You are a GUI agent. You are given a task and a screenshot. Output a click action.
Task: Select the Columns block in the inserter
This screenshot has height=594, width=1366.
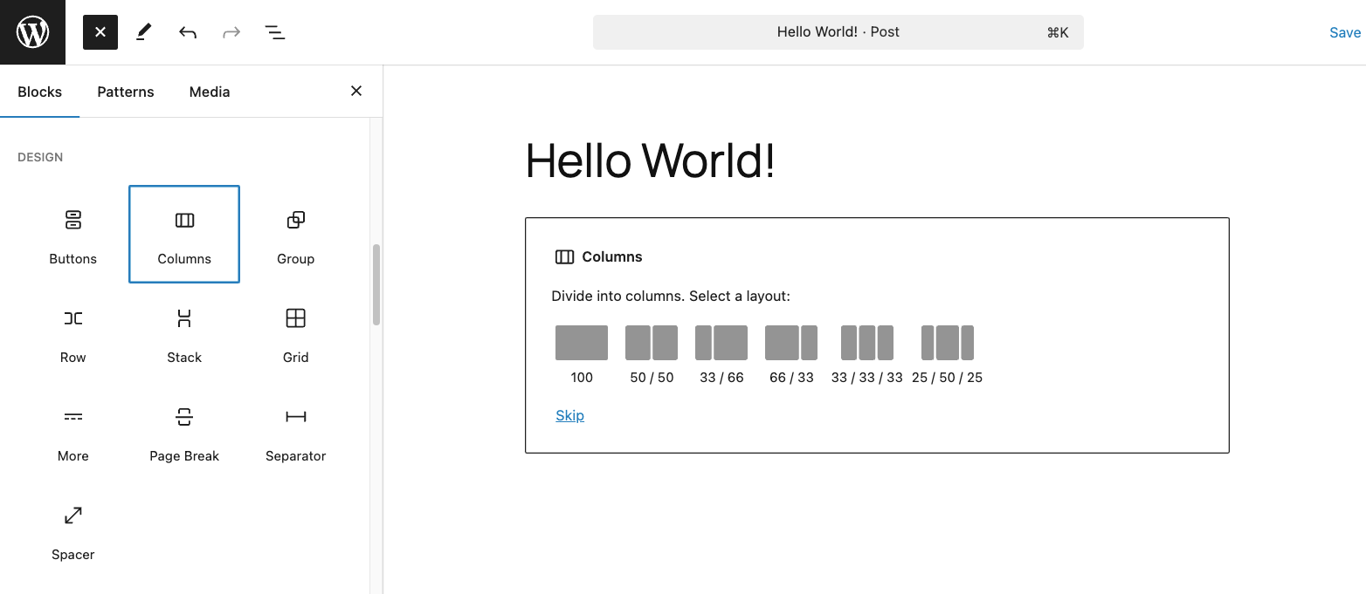click(x=183, y=233)
